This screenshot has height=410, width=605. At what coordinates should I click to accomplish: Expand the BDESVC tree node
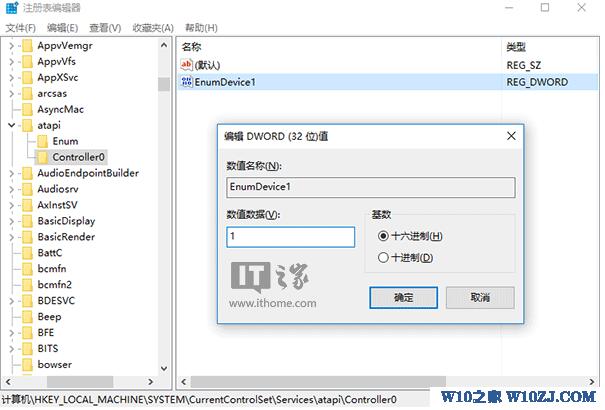[x=11, y=300]
